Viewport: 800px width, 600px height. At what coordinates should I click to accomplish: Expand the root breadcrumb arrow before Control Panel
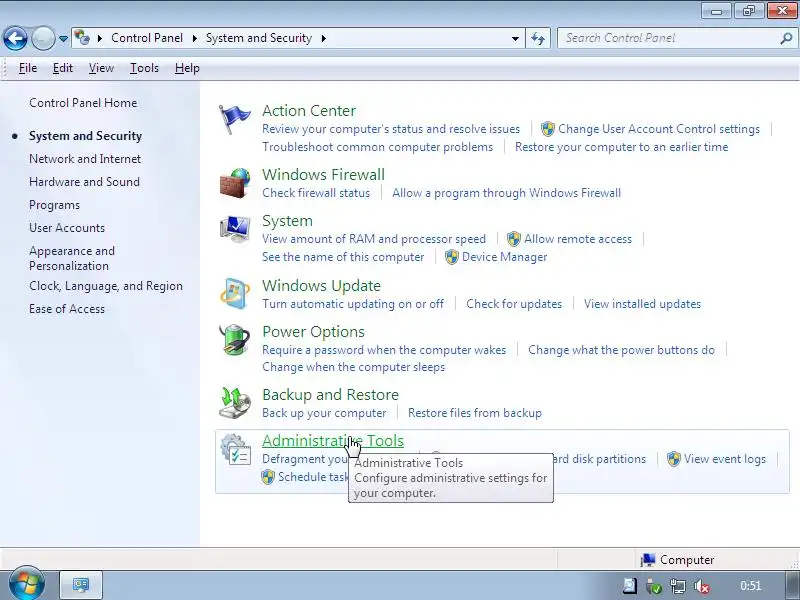click(100, 38)
